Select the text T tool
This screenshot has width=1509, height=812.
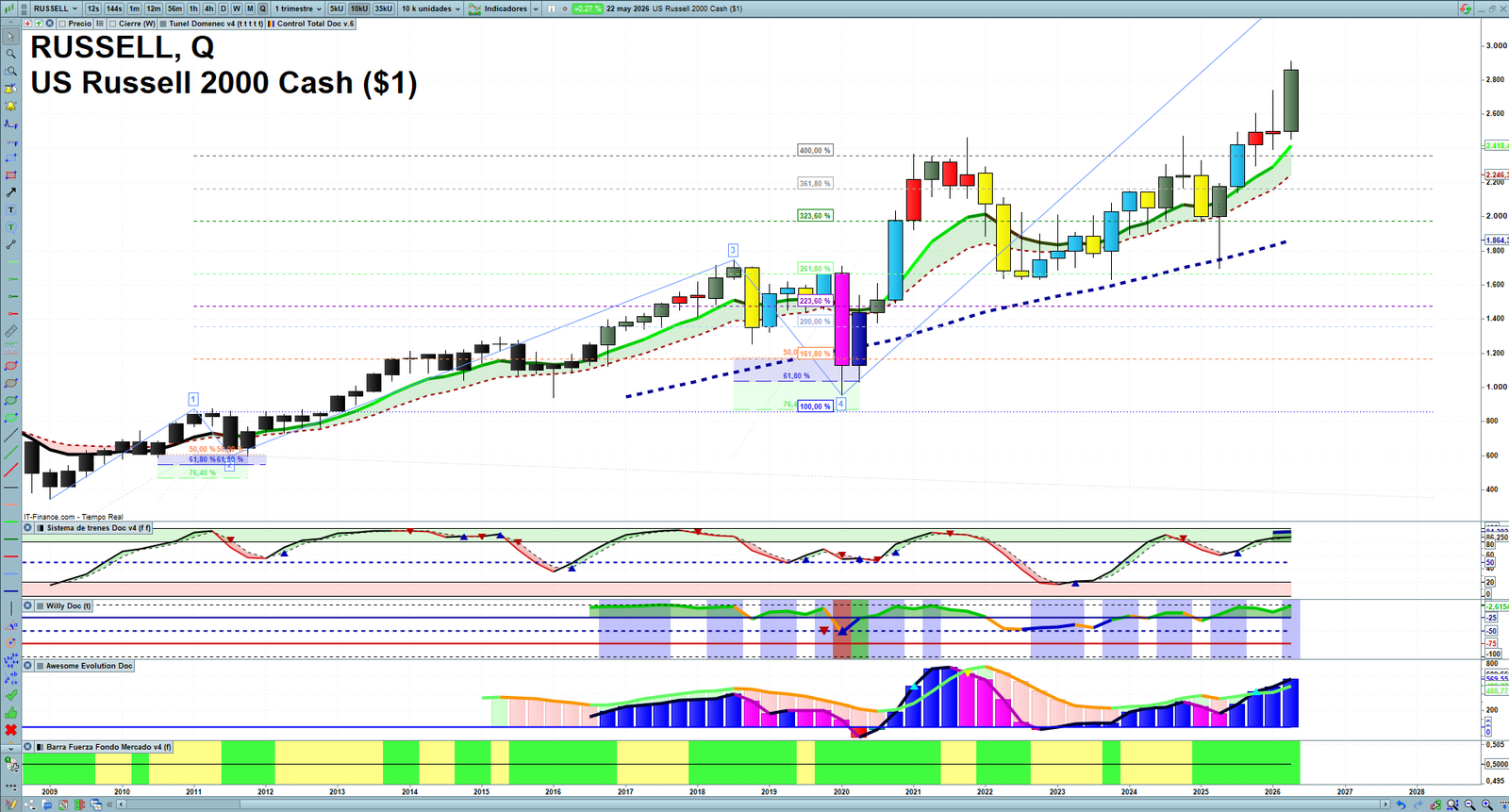click(x=10, y=210)
